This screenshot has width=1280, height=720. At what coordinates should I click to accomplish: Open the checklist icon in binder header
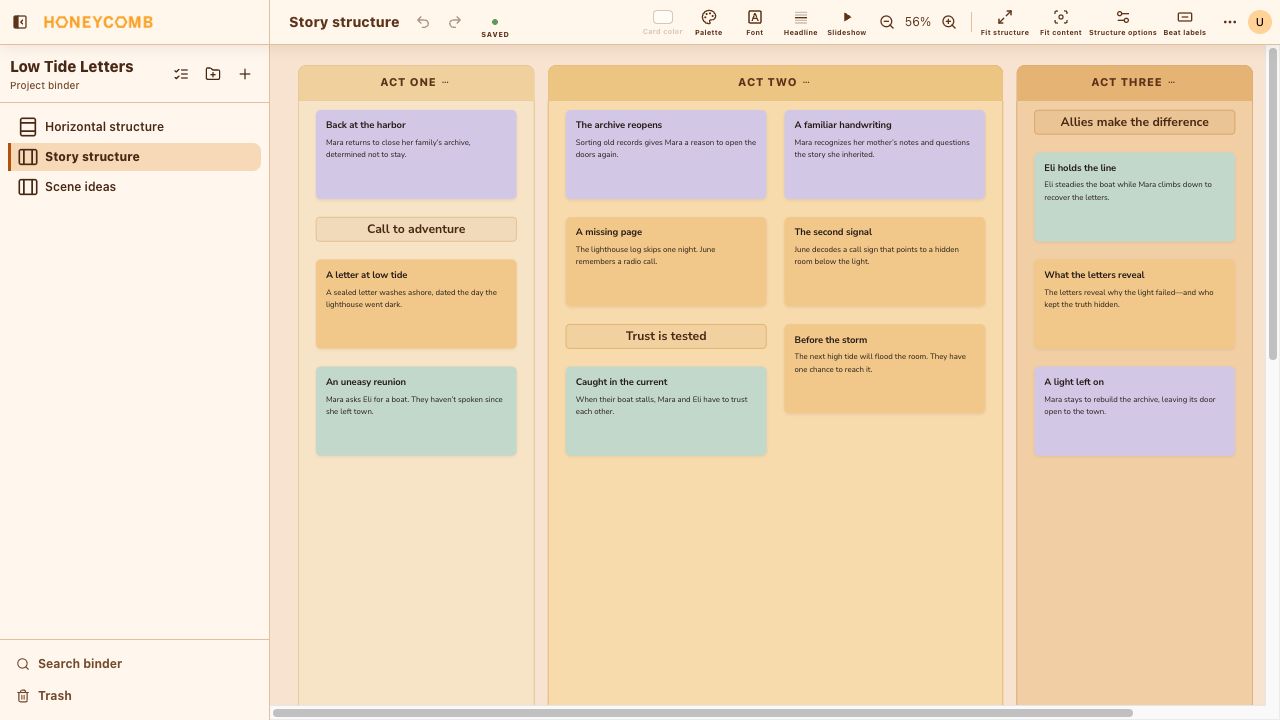[x=181, y=74]
